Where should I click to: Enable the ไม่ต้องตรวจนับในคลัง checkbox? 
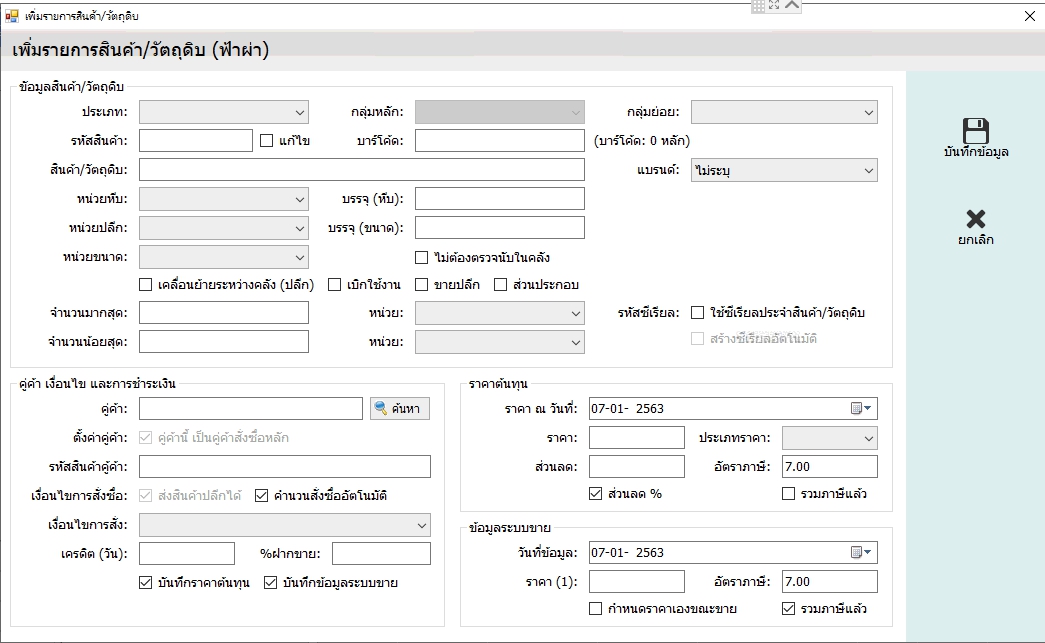point(421,257)
